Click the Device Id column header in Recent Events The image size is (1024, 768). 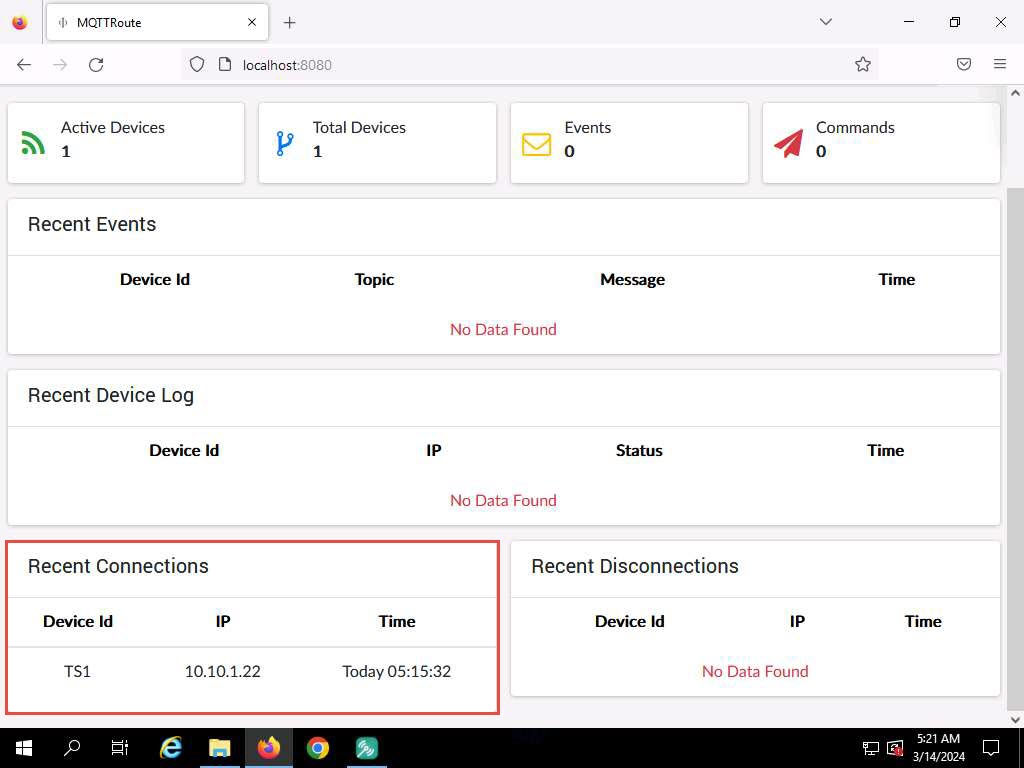coord(155,280)
